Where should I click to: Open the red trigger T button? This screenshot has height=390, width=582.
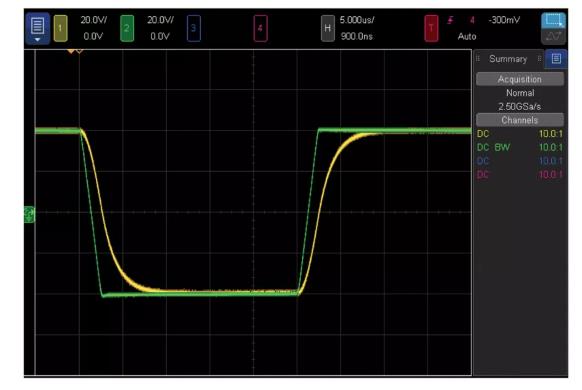431,28
